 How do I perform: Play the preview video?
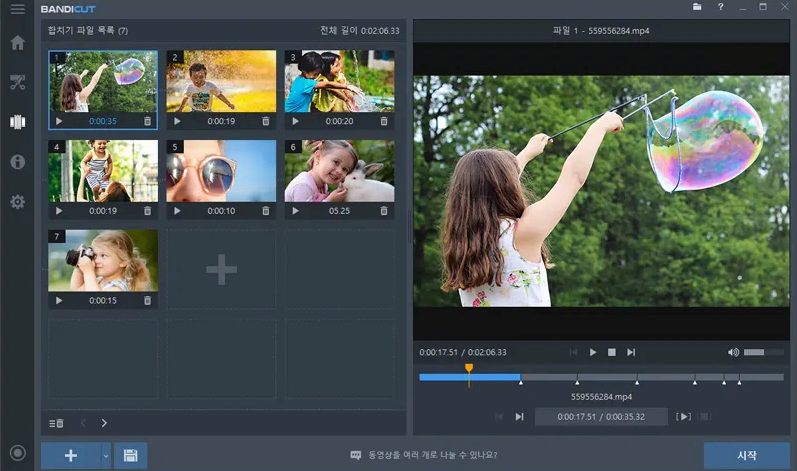tap(593, 352)
